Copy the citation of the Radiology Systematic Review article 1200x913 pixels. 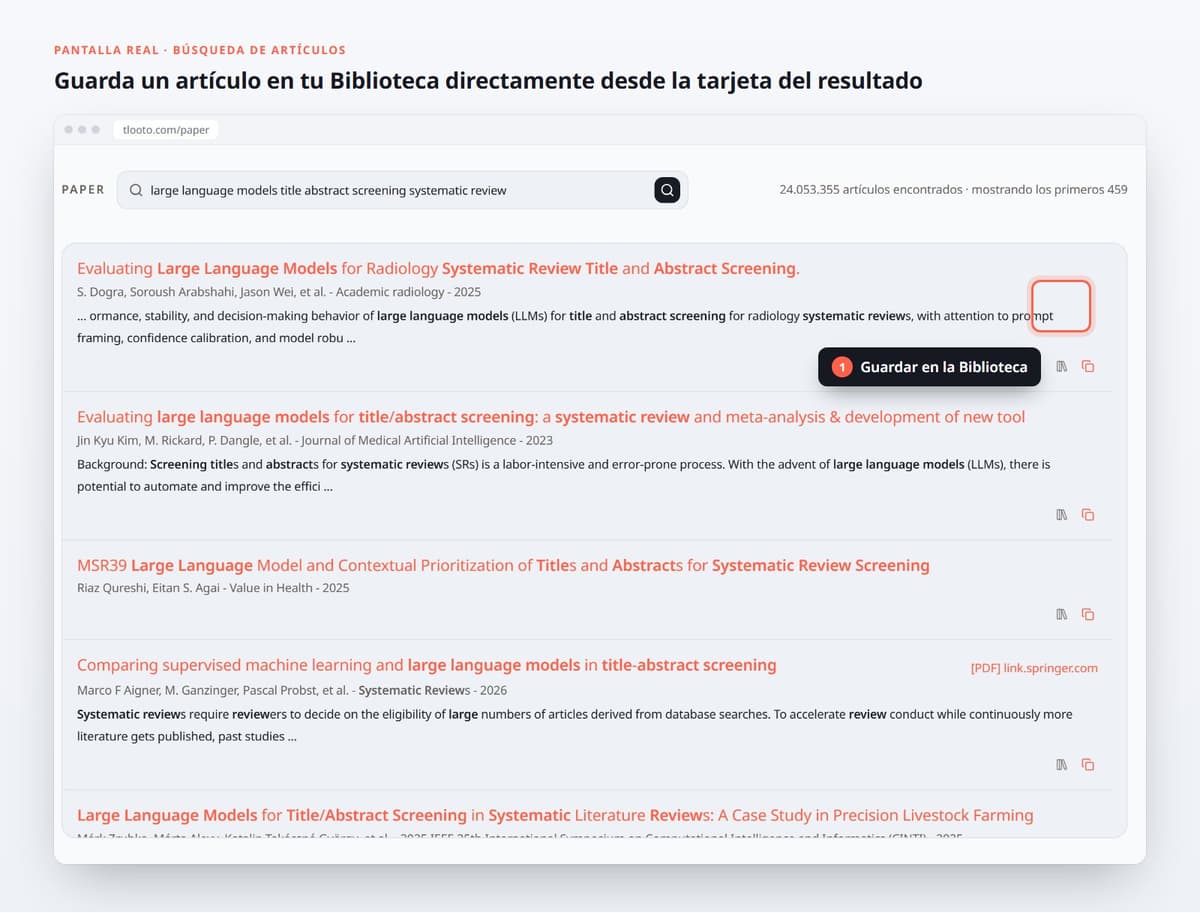pos(1088,367)
